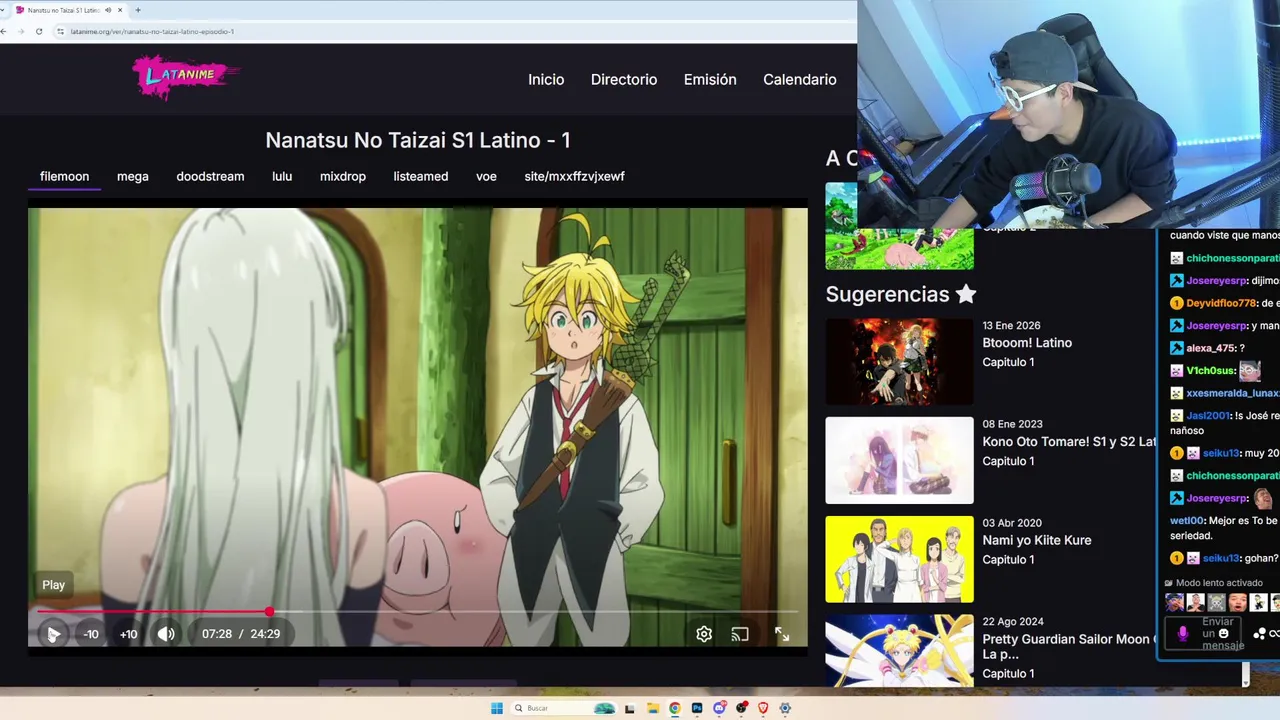Select the Nanatsu no Taizai browser tab
This screenshot has width=1280, height=720.
click(68, 10)
